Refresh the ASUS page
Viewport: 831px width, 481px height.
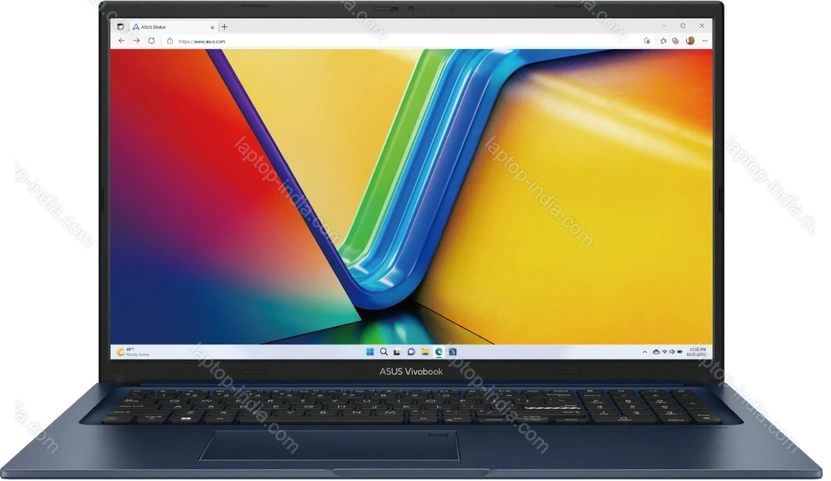(x=151, y=41)
